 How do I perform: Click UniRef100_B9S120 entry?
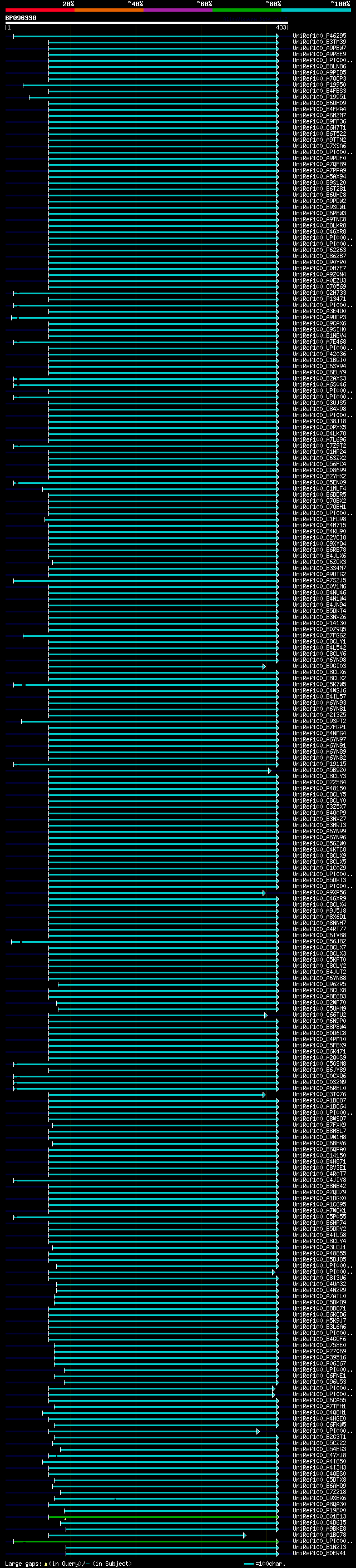pos(319,182)
